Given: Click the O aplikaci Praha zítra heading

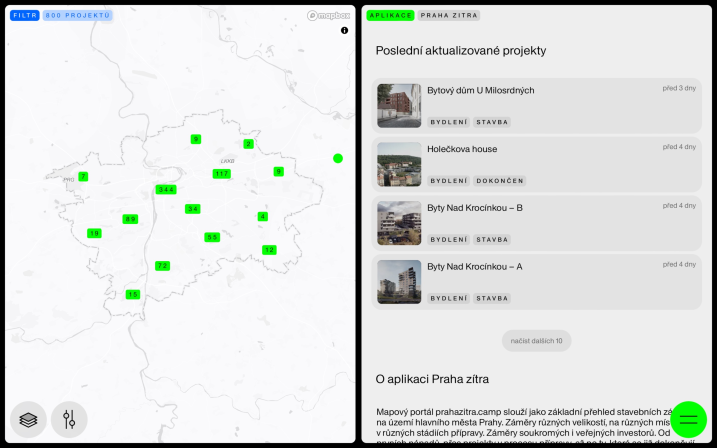Looking at the screenshot, I should [x=432, y=379].
